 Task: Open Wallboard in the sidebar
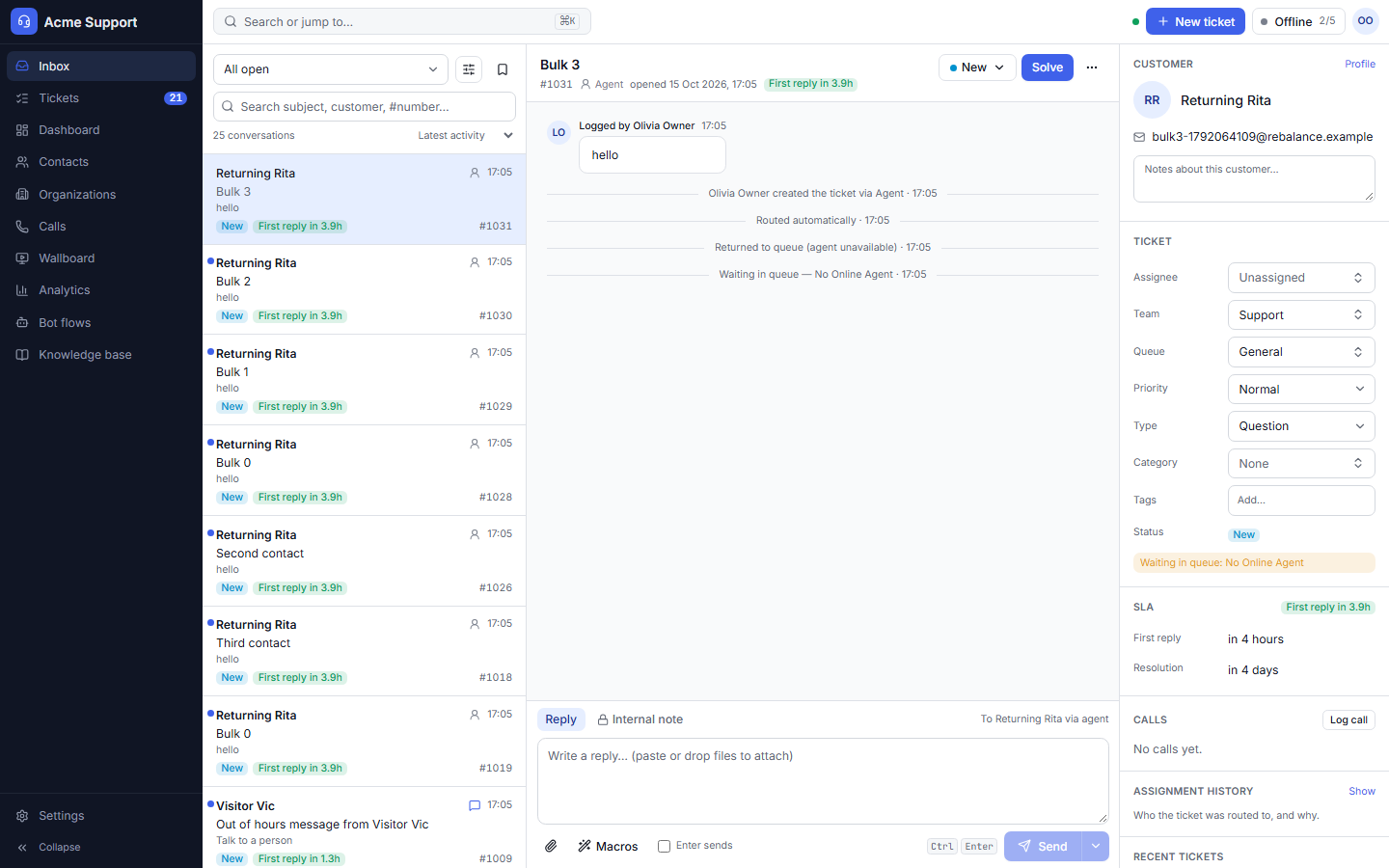tap(101, 258)
